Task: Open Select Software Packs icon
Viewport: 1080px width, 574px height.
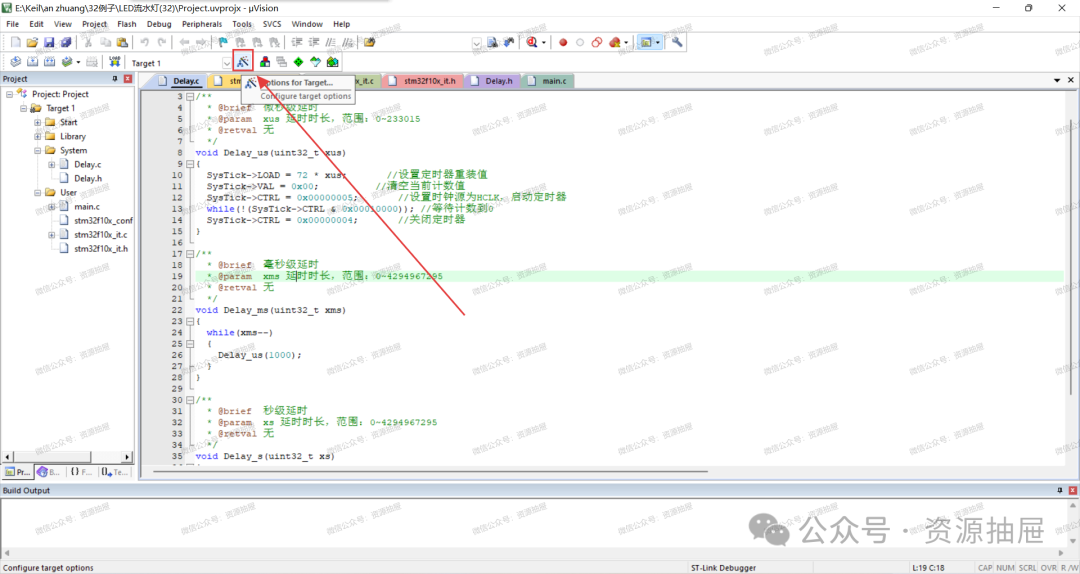Action: (315, 62)
